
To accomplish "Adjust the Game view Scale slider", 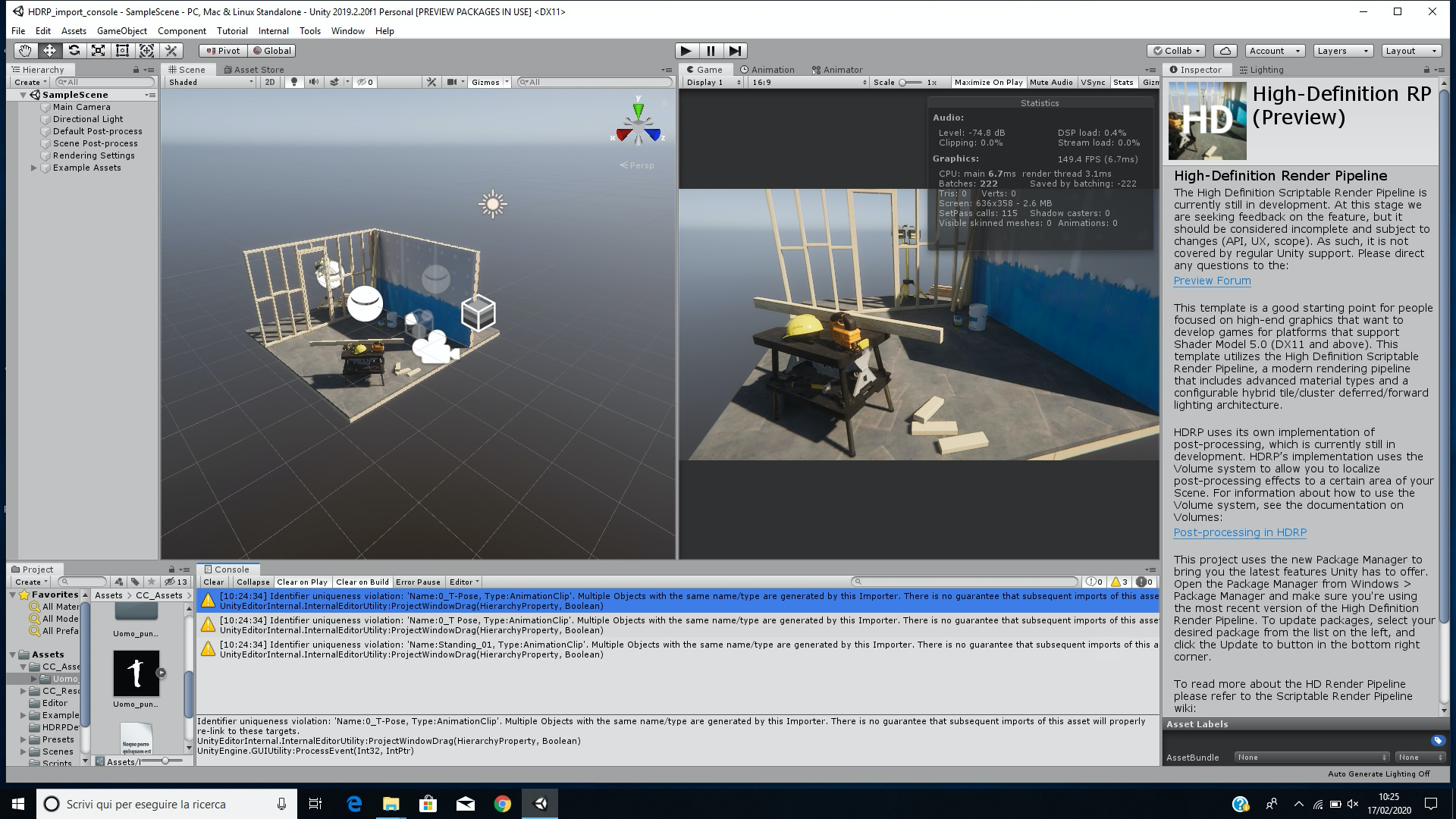I will tap(911, 82).
